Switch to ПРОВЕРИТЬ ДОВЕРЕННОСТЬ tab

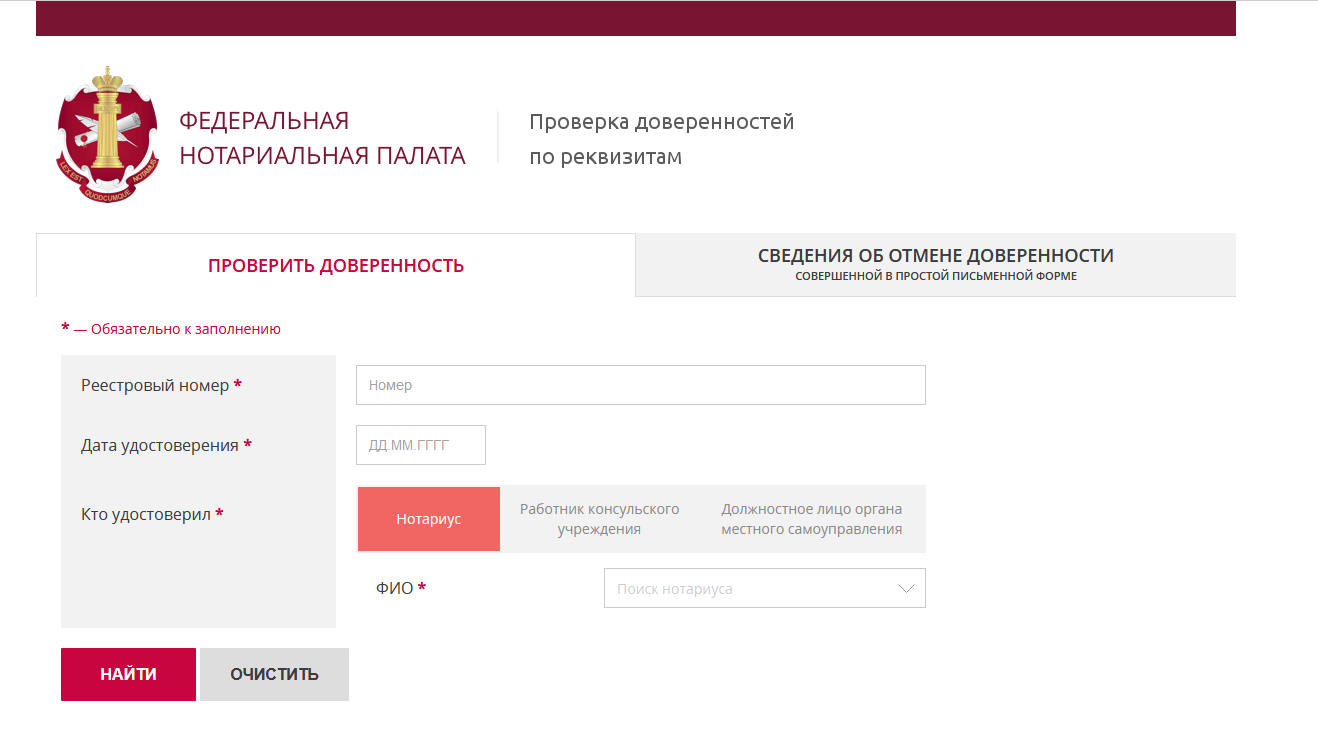[336, 266]
